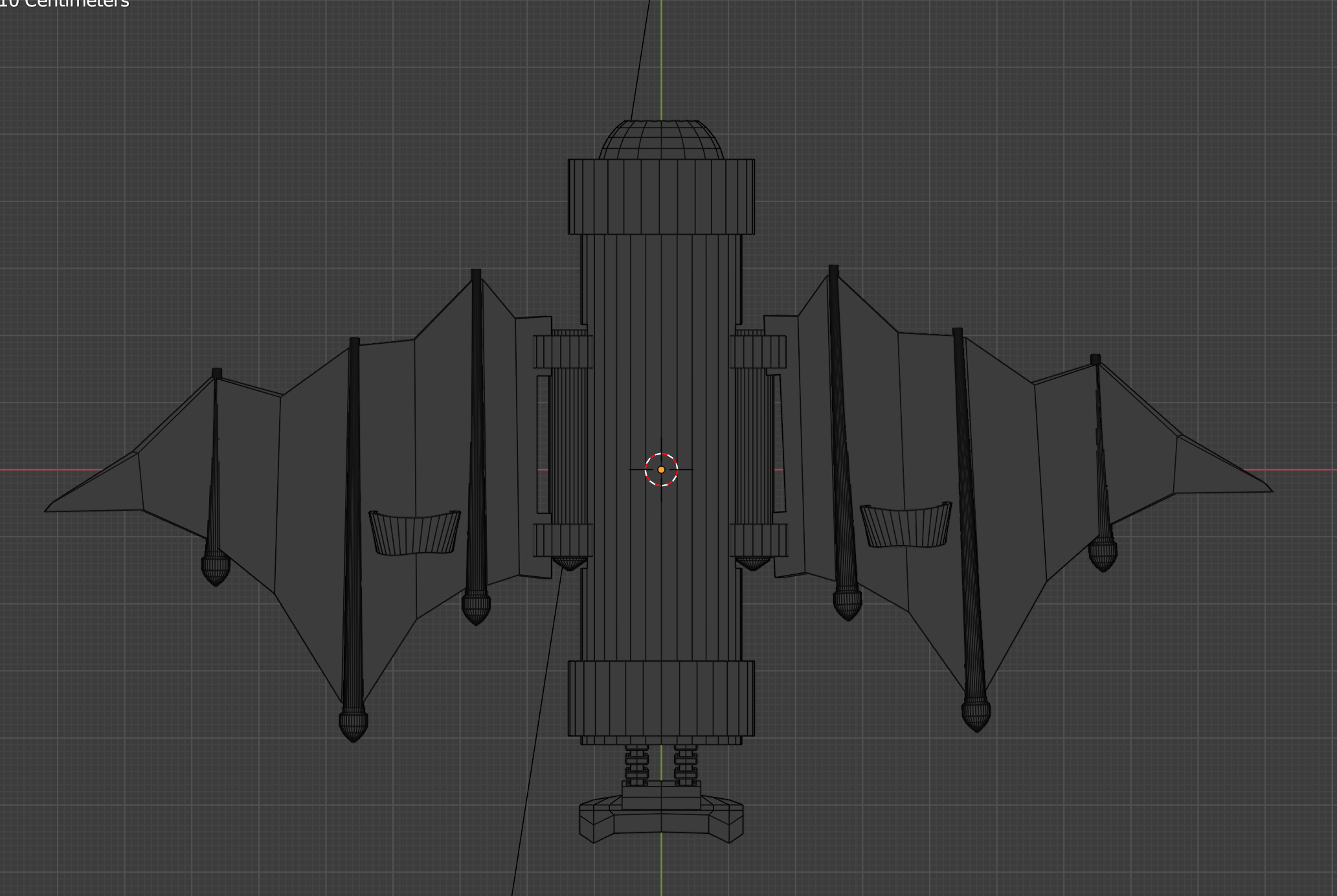Click the curved intake scoop on the left wing
1337x896 pixels.
(414, 533)
